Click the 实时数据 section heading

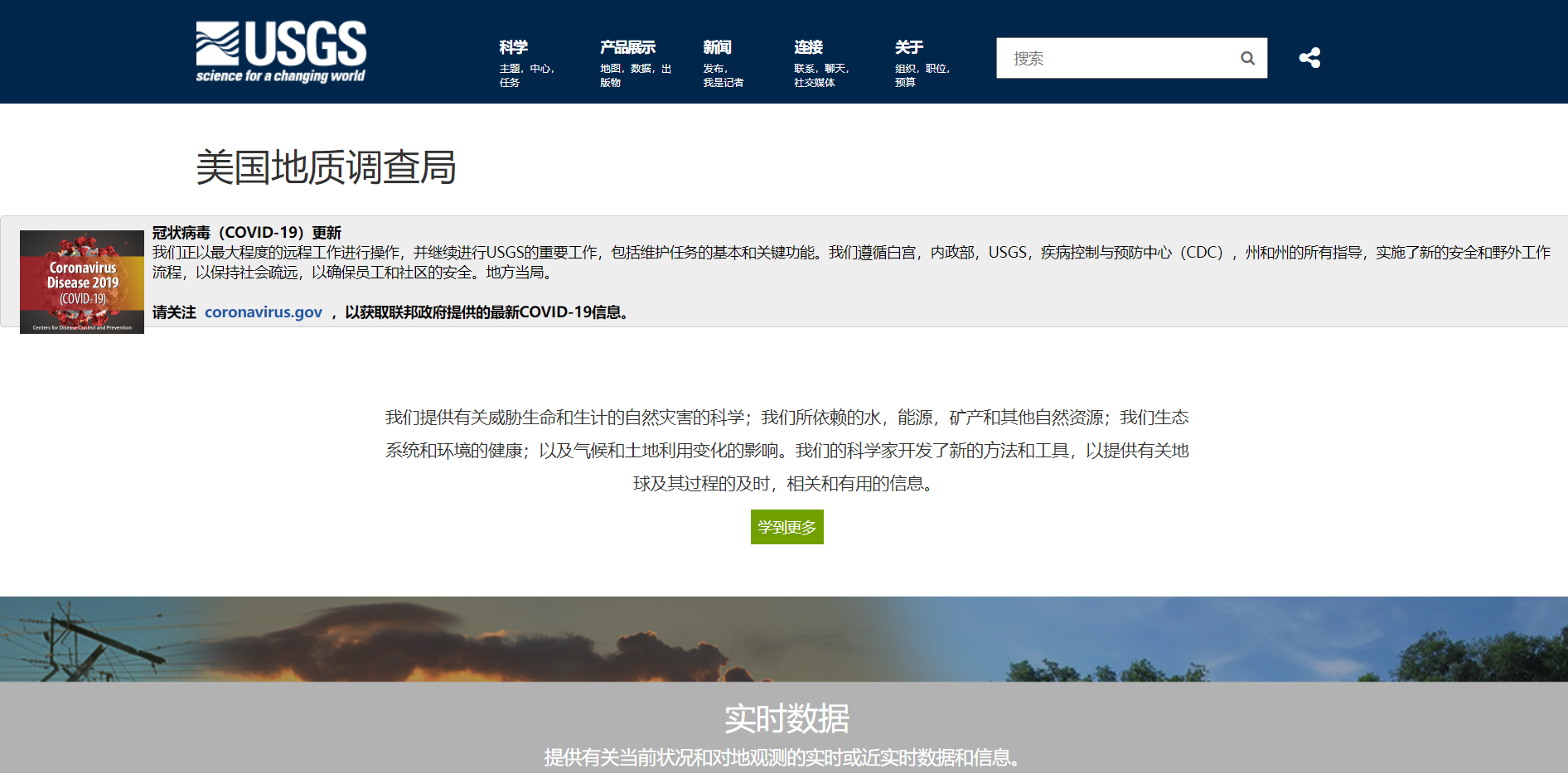pos(786,718)
